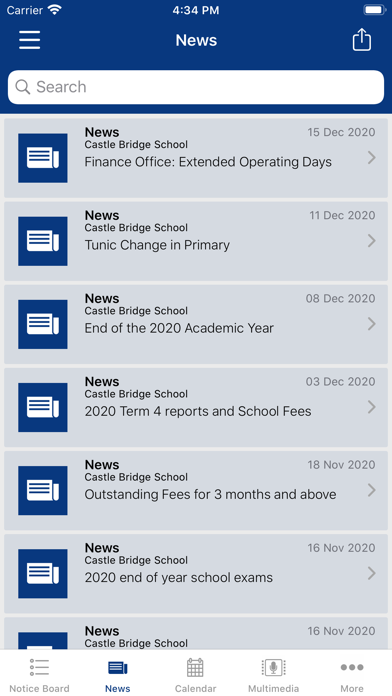
Task: Expand chevron for Finance Office article
Action: pyautogui.click(x=372, y=158)
